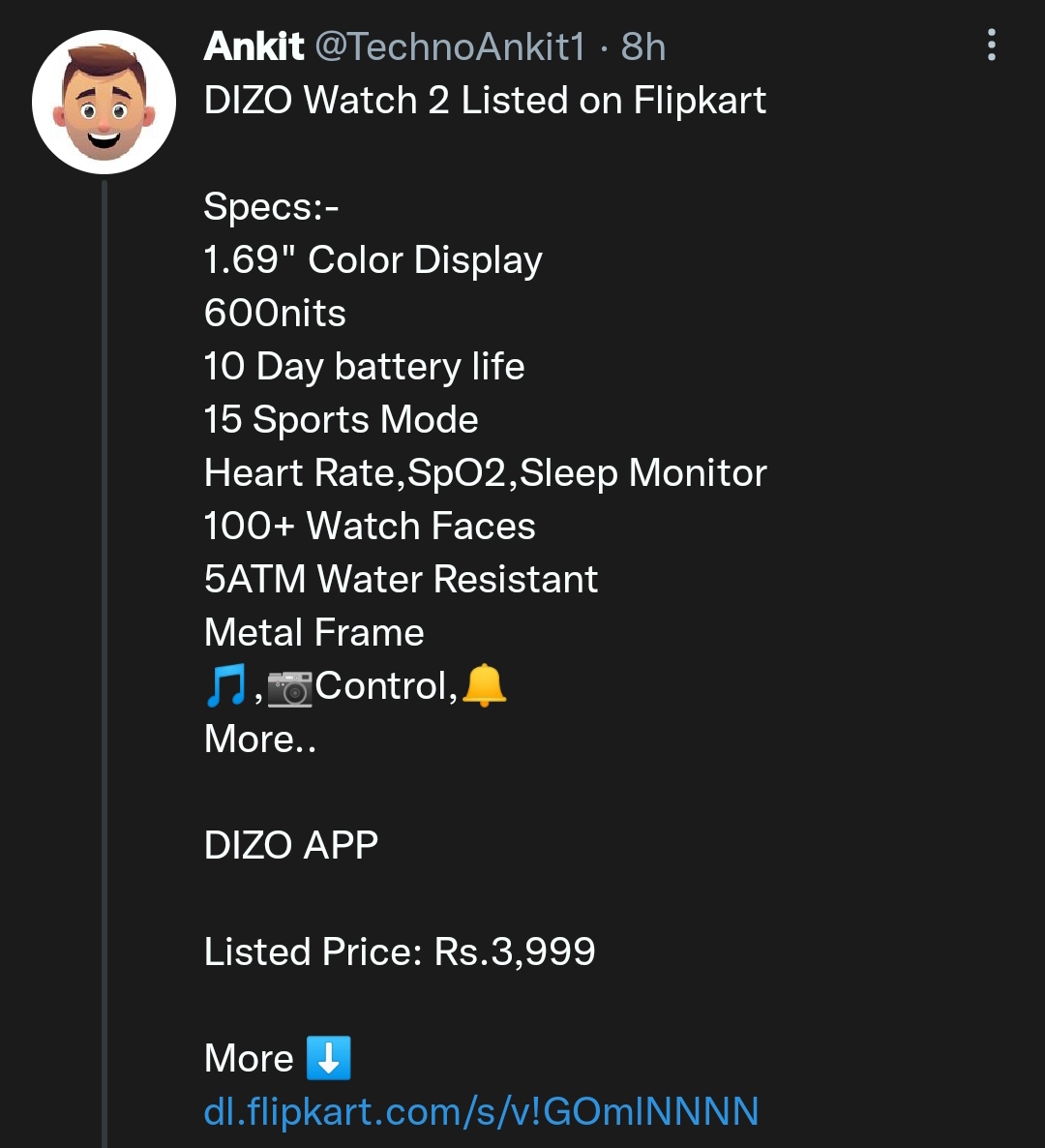Click the 'DIZO APP' text line

click(291, 845)
